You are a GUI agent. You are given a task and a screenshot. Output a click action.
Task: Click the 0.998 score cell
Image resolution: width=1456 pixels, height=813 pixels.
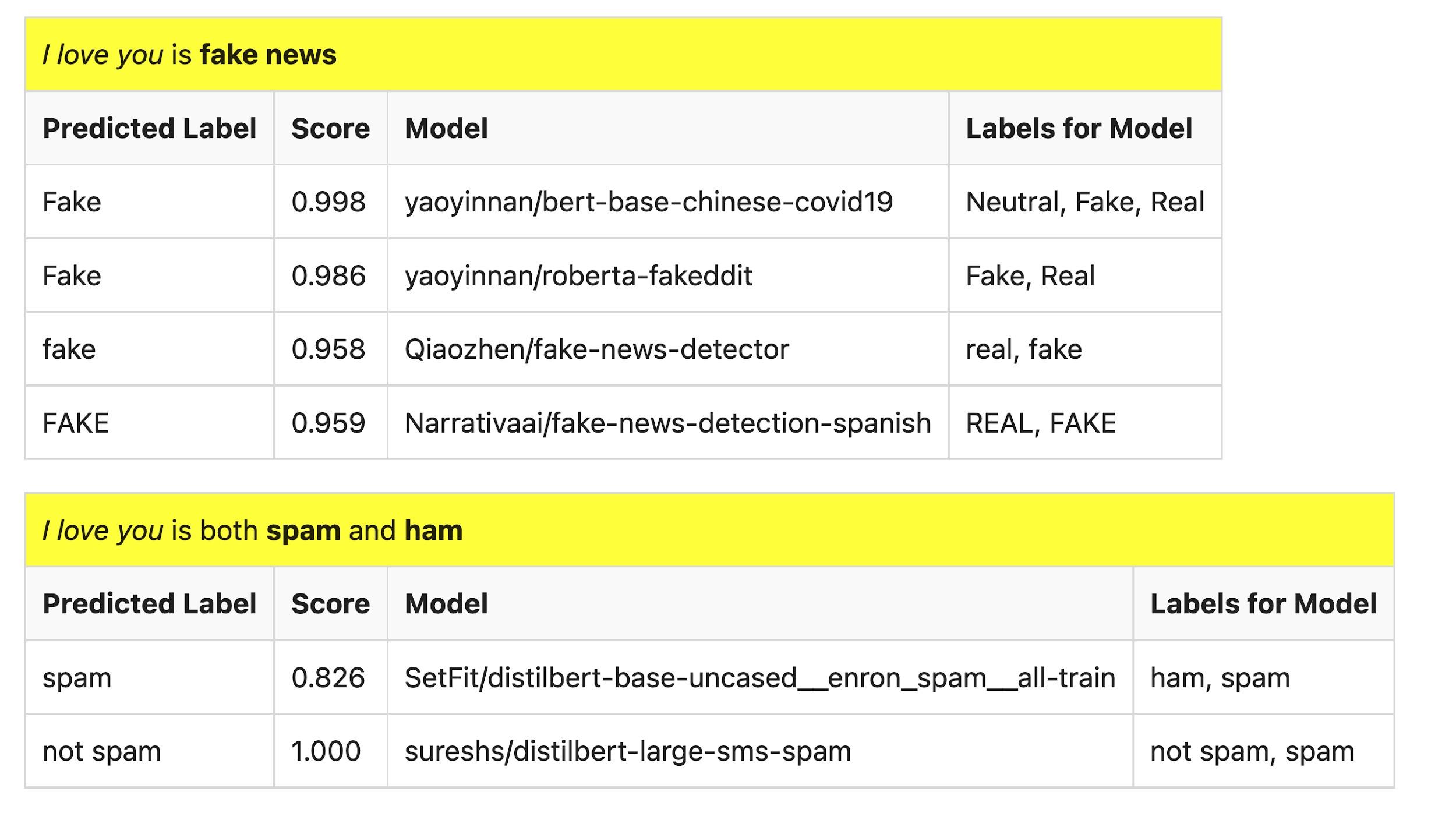pos(328,202)
